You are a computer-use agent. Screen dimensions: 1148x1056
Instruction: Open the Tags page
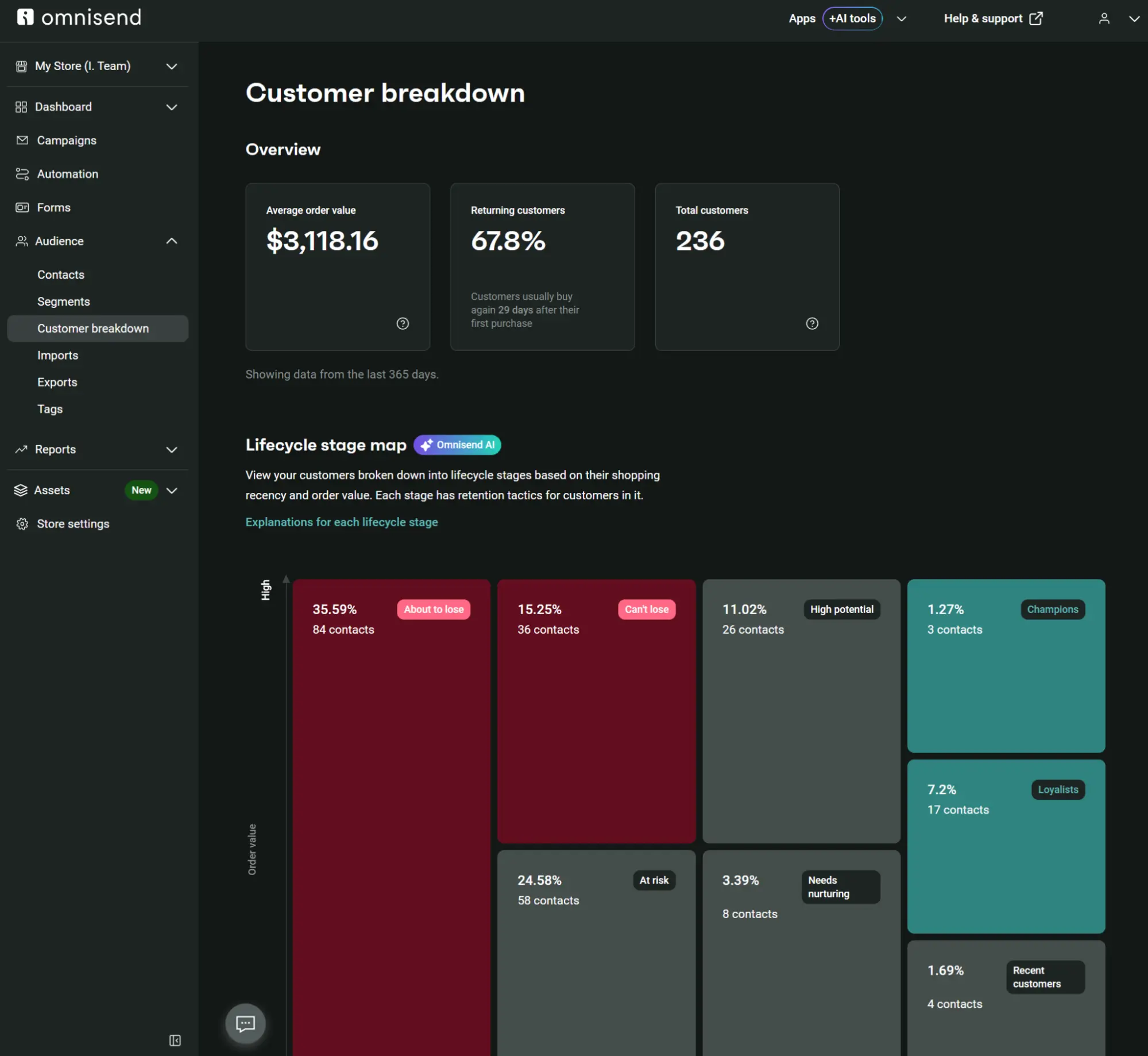pos(50,409)
